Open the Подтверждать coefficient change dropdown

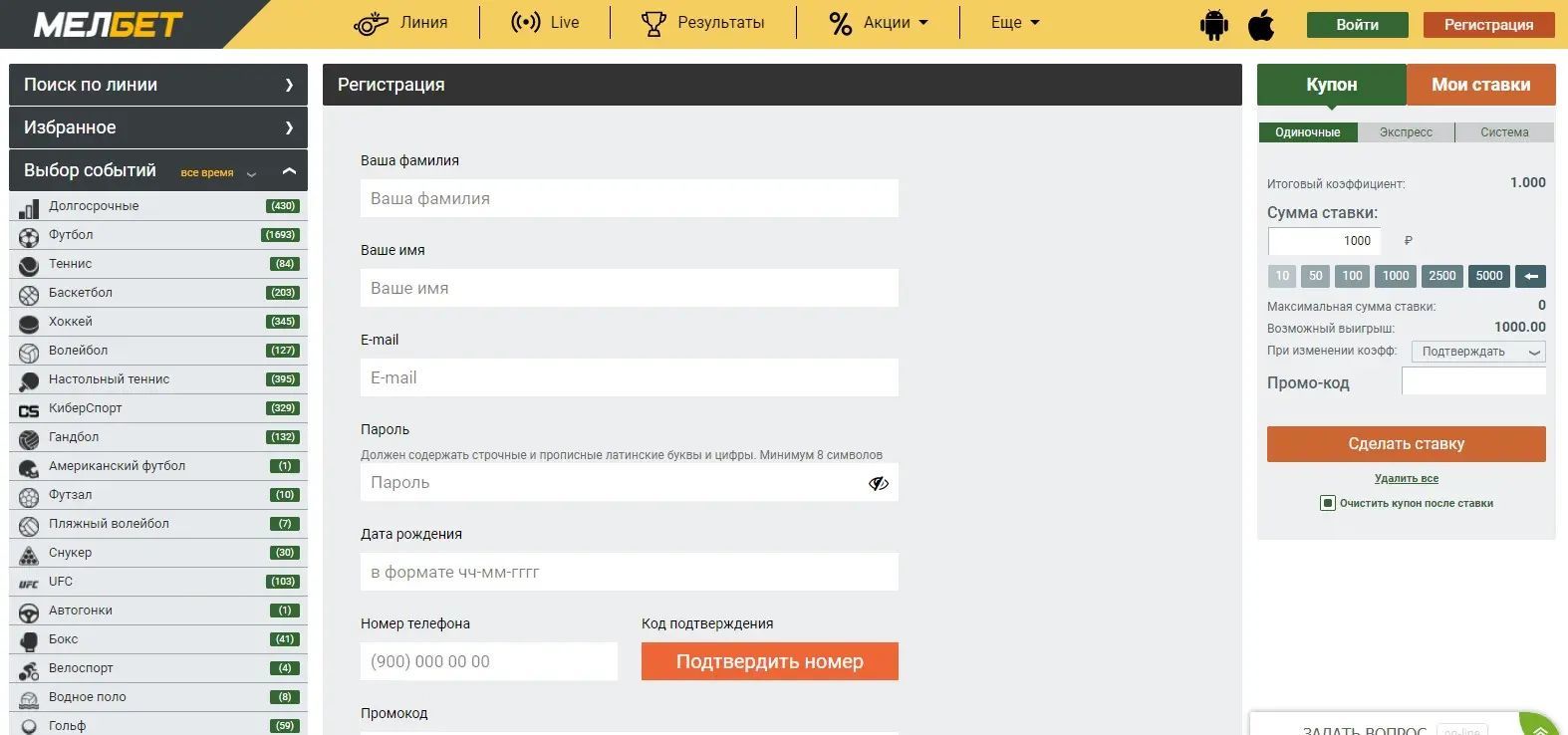1478,352
